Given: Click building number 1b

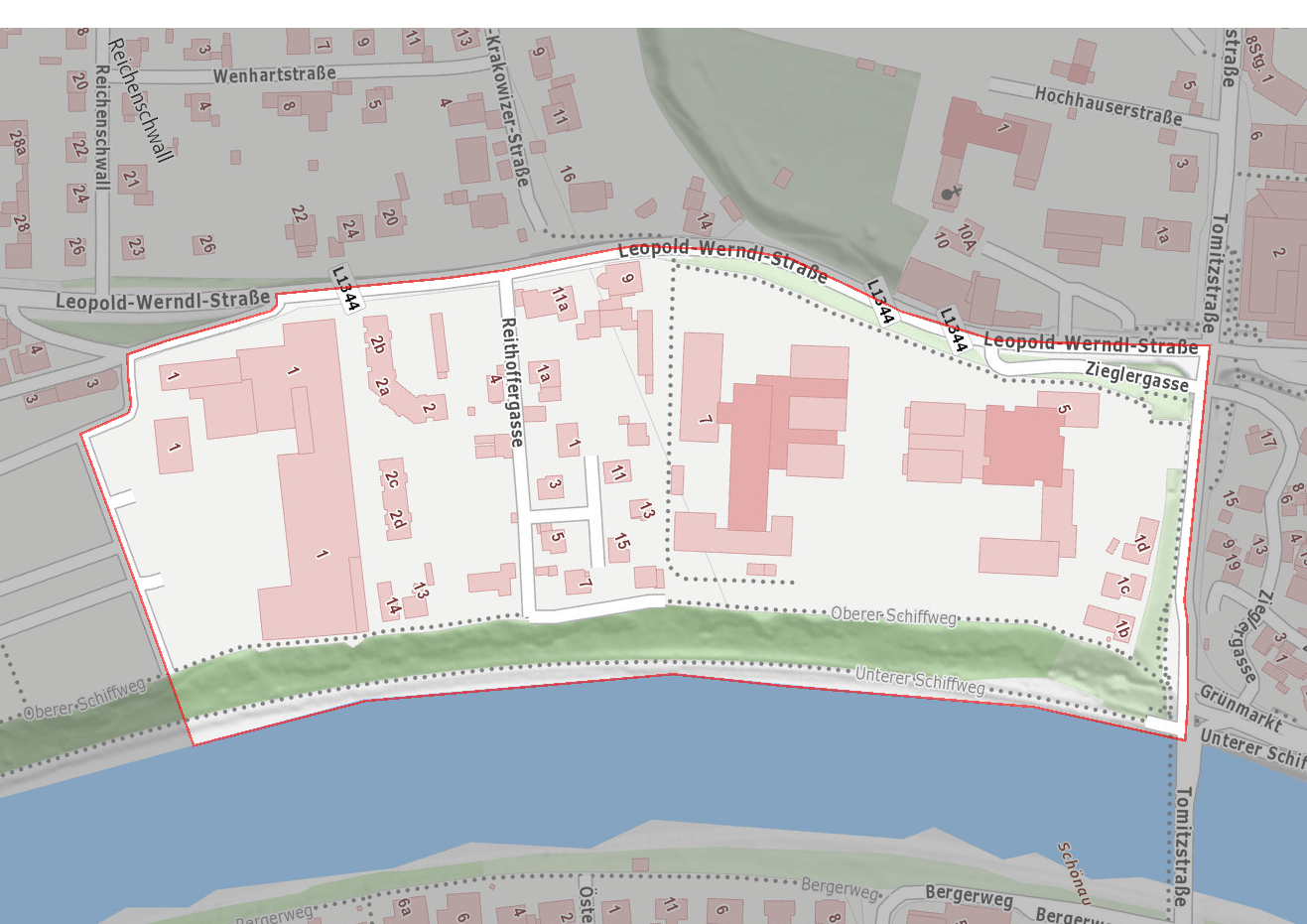Looking at the screenshot, I should [1122, 628].
